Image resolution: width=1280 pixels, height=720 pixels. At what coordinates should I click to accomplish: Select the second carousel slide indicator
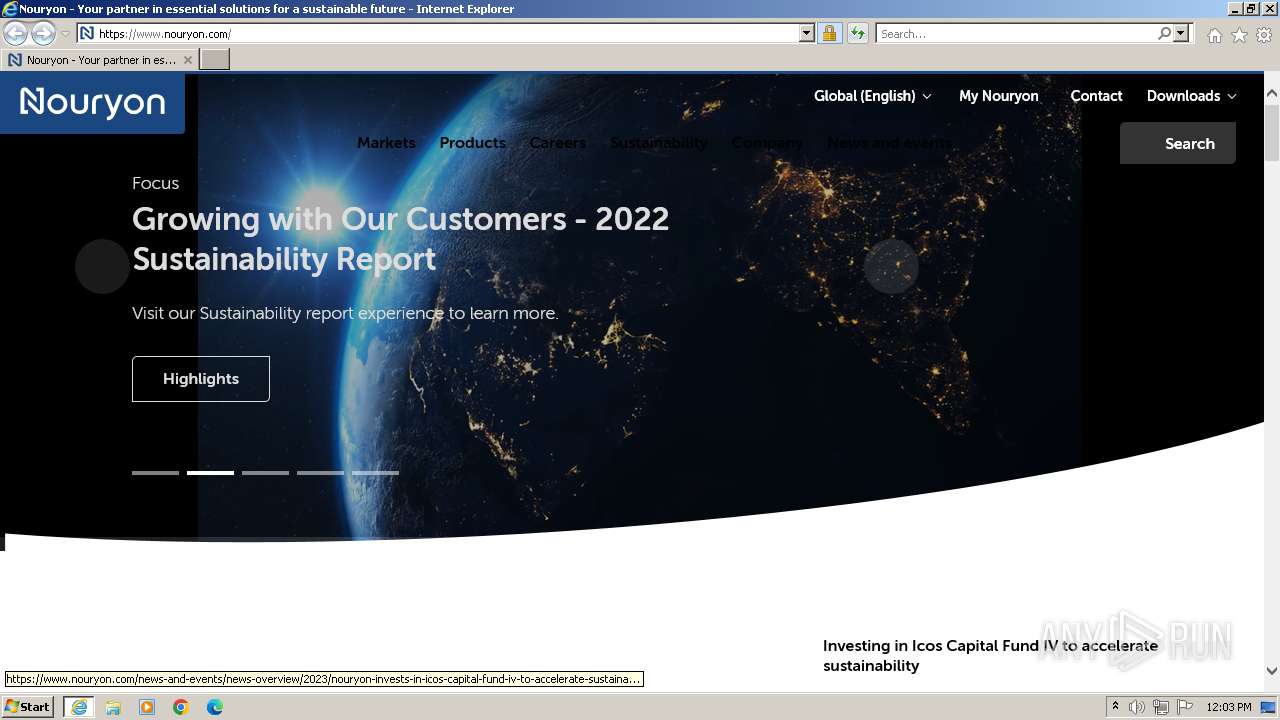coord(210,473)
